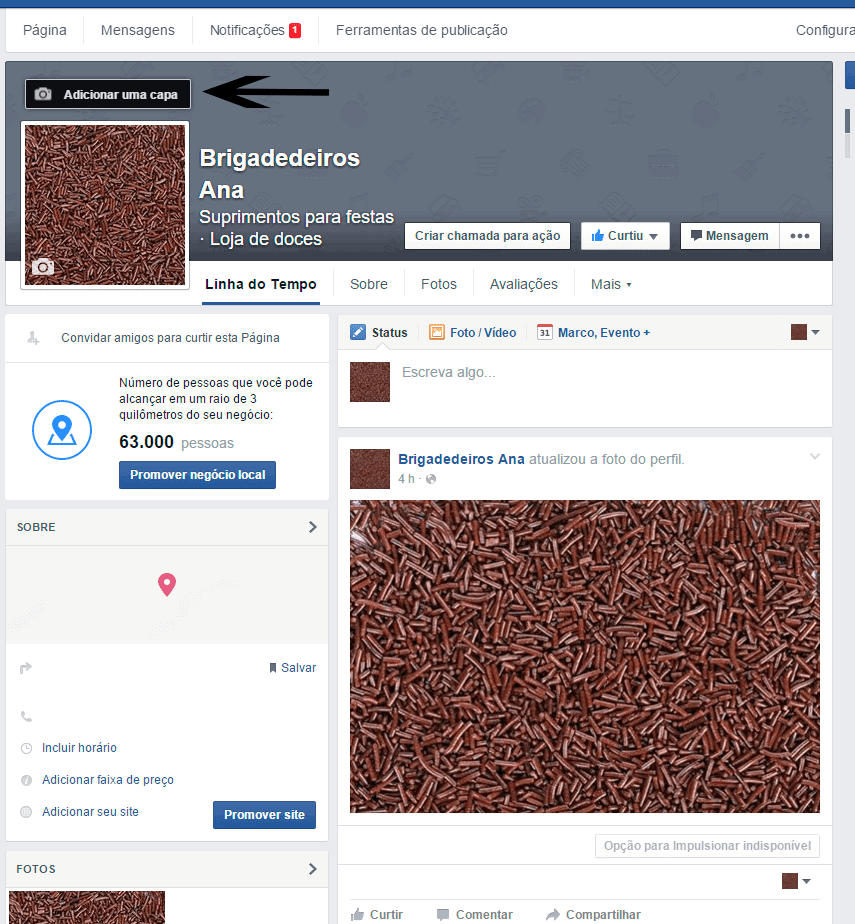Click the Escreva algo text field
The image size is (855, 924).
click(600, 373)
